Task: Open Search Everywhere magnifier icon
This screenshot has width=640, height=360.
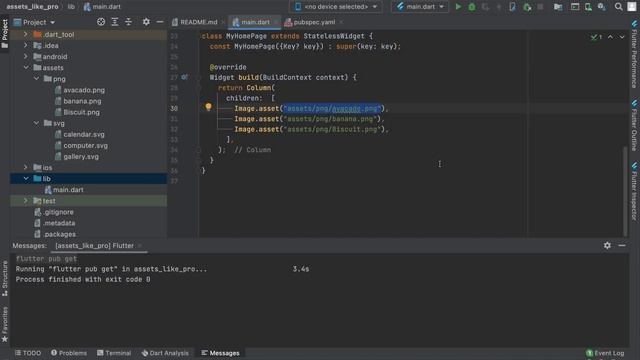Action: point(619,7)
